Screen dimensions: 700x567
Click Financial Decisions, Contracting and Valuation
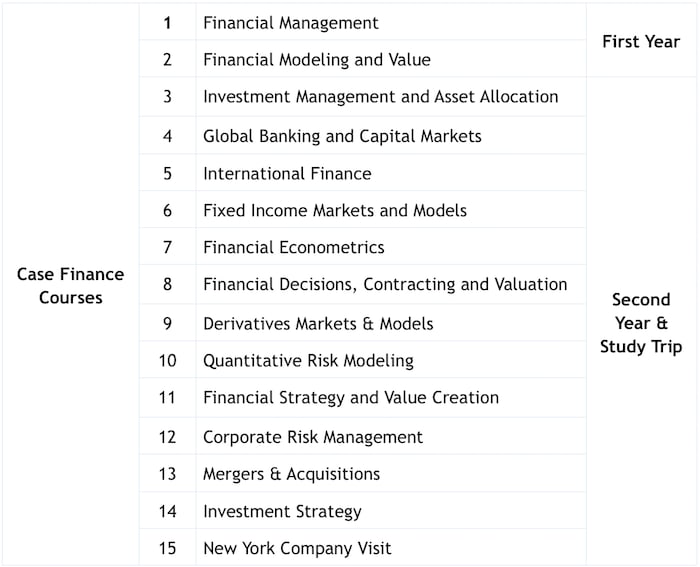(385, 284)
